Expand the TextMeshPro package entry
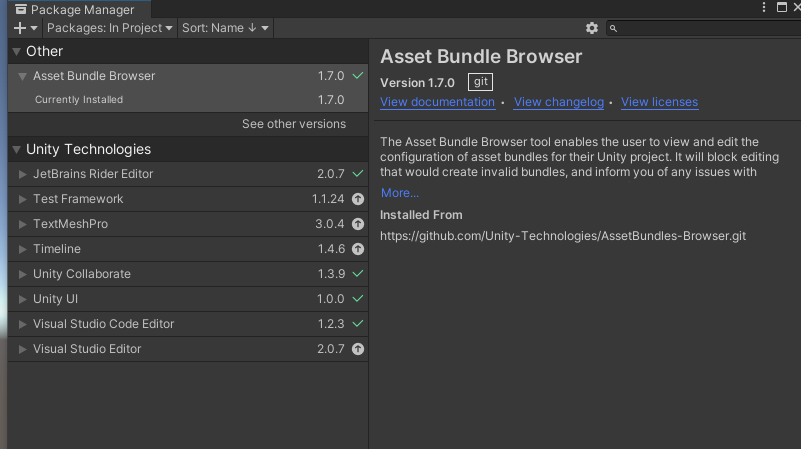This screenshot has width=801, height=449. coord(22,224)
